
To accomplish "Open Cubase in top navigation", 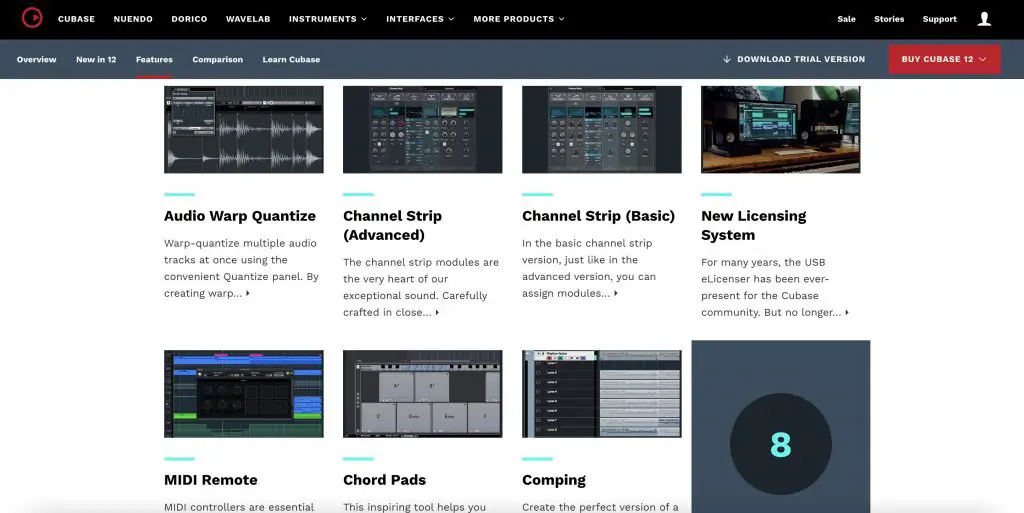I will pyautogui.click(x=76, y=19).
